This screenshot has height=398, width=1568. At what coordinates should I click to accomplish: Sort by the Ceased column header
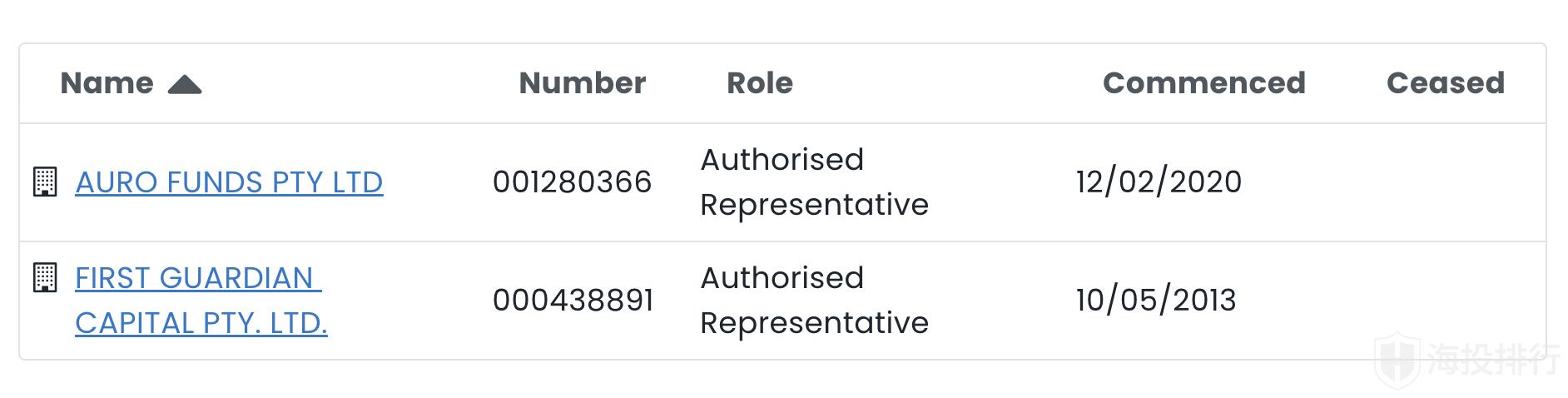pyautogui.click(x=1445, y=83)
